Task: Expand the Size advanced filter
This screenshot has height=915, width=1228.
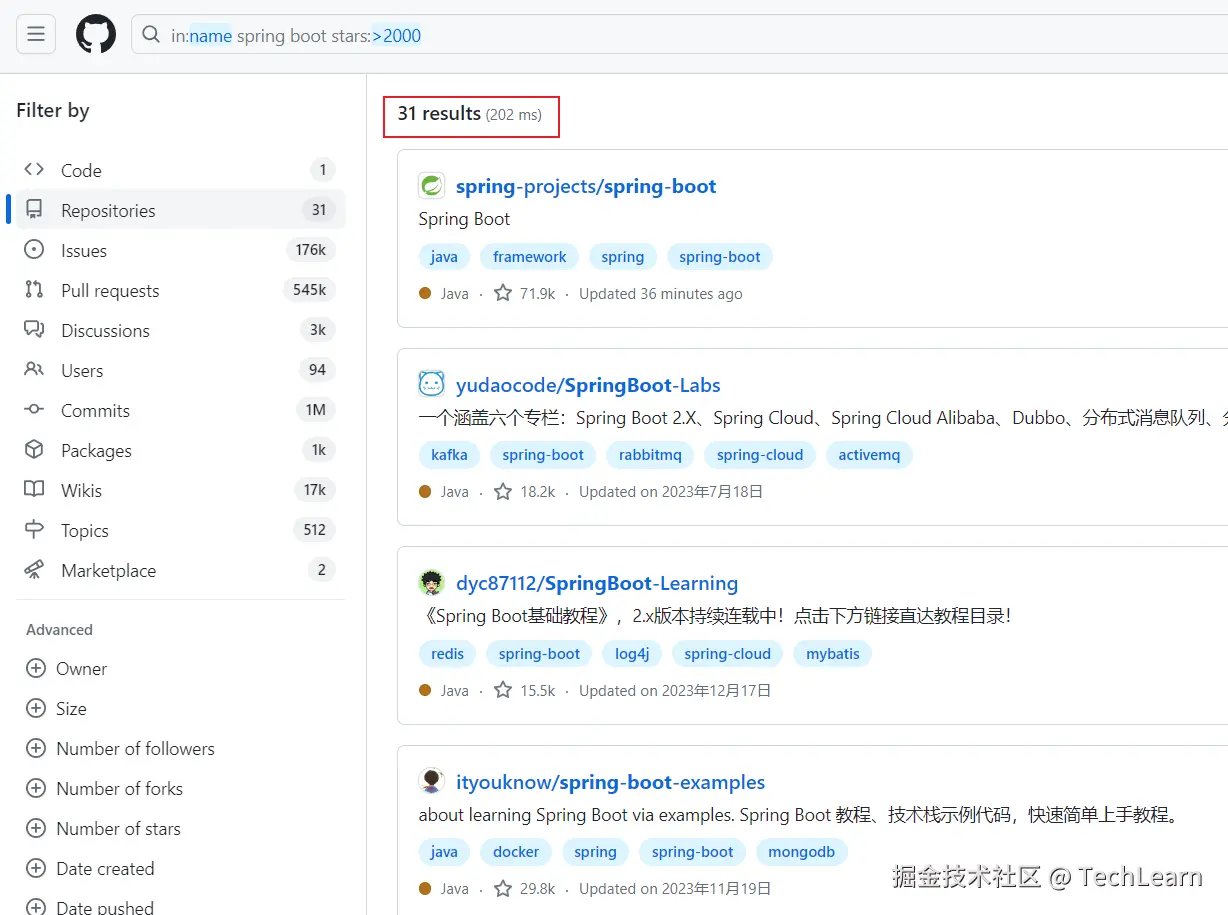Action: 56,708
